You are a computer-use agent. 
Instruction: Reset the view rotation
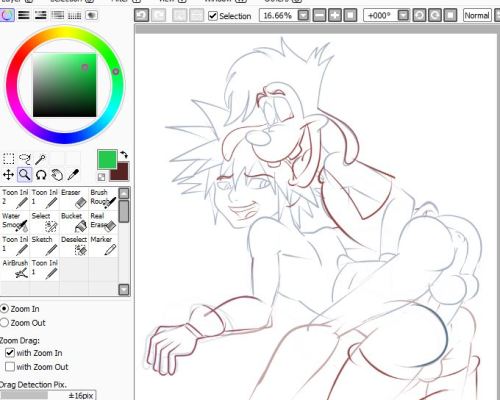click(x=450, y=16)
